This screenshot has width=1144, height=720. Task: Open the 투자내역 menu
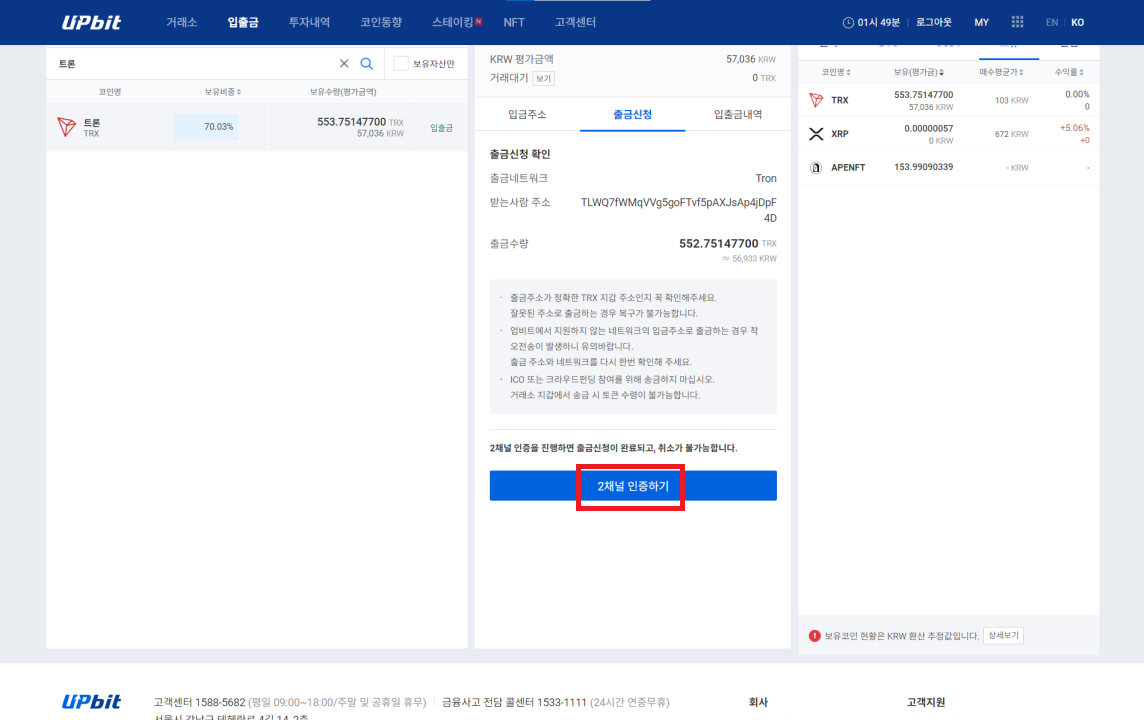(309, 23)
